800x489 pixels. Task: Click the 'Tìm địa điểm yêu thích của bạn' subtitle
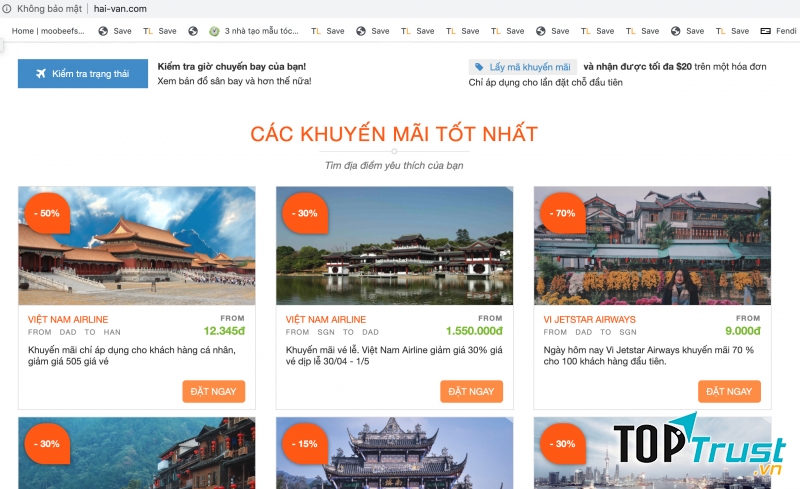(x=394, y=165)
